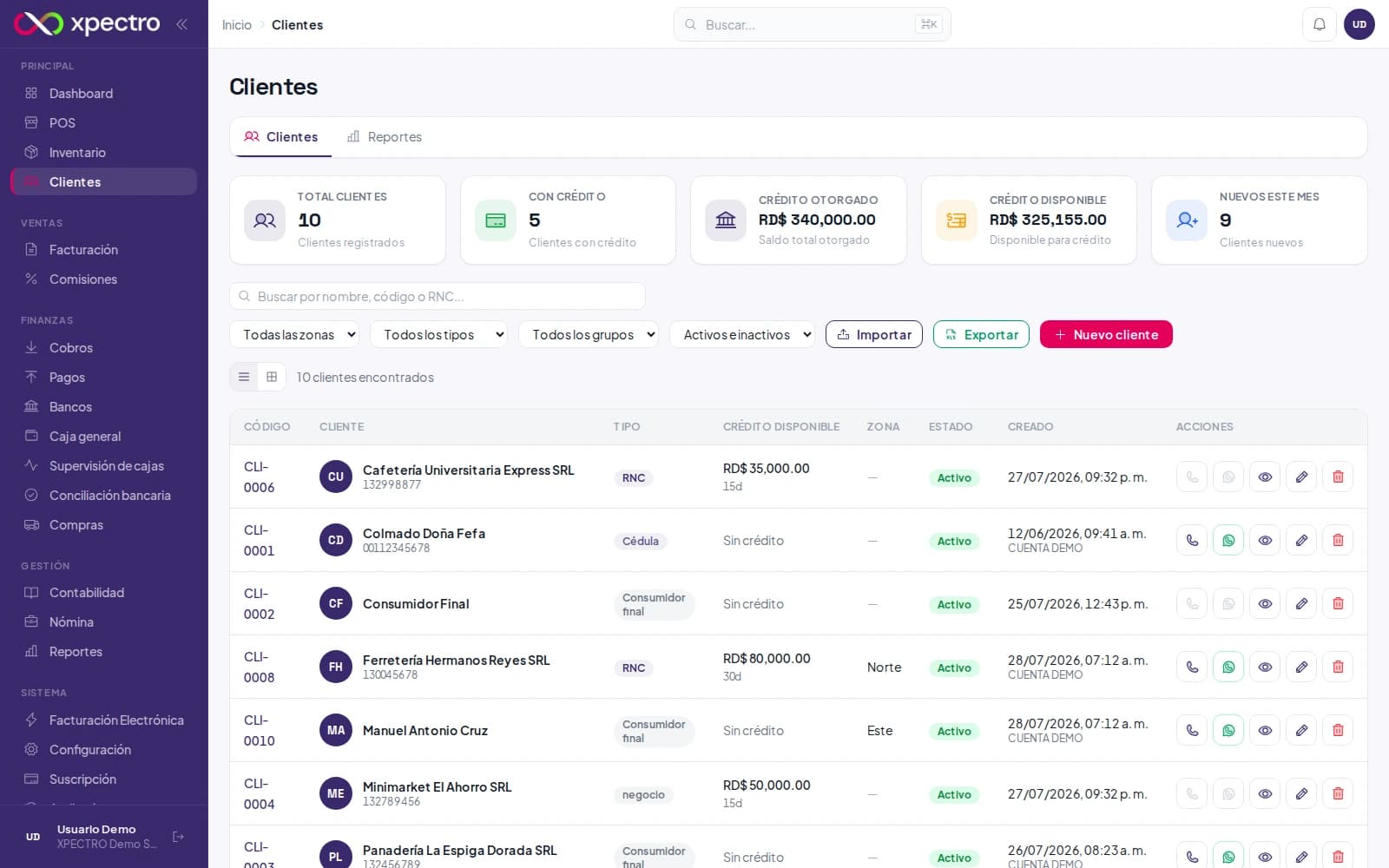This screenshot has height=868, width=1389.
Task: Edit Manuel Antonio Cruz
Action: pos(1301,730)
